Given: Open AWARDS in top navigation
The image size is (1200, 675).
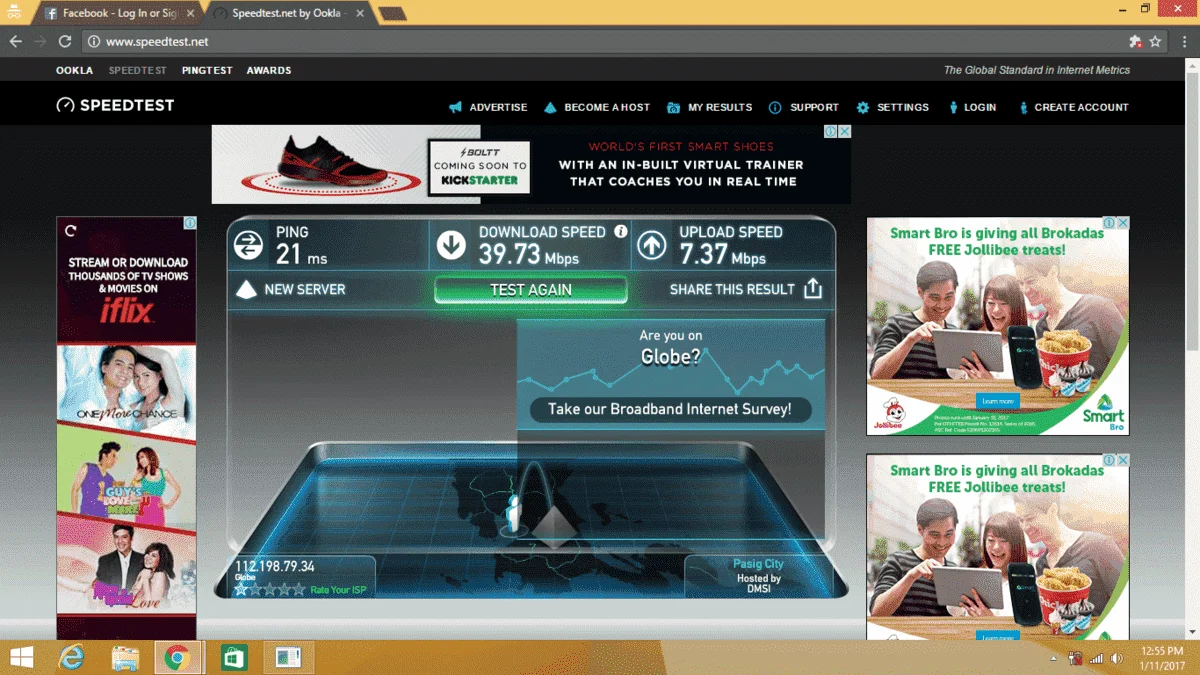Looking at the screenshot, I should 269,71.
